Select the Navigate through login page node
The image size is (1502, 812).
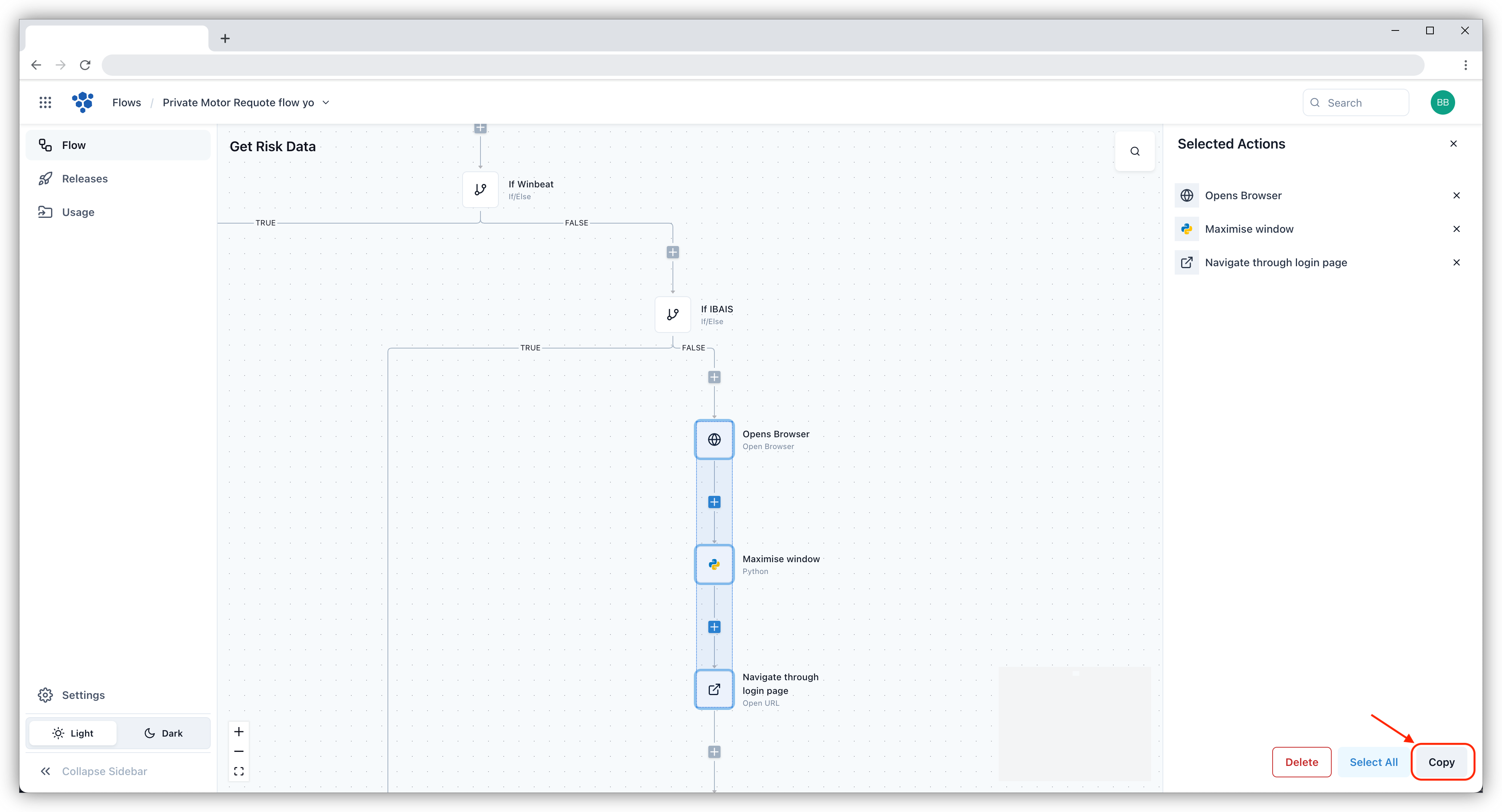(714, 690)
